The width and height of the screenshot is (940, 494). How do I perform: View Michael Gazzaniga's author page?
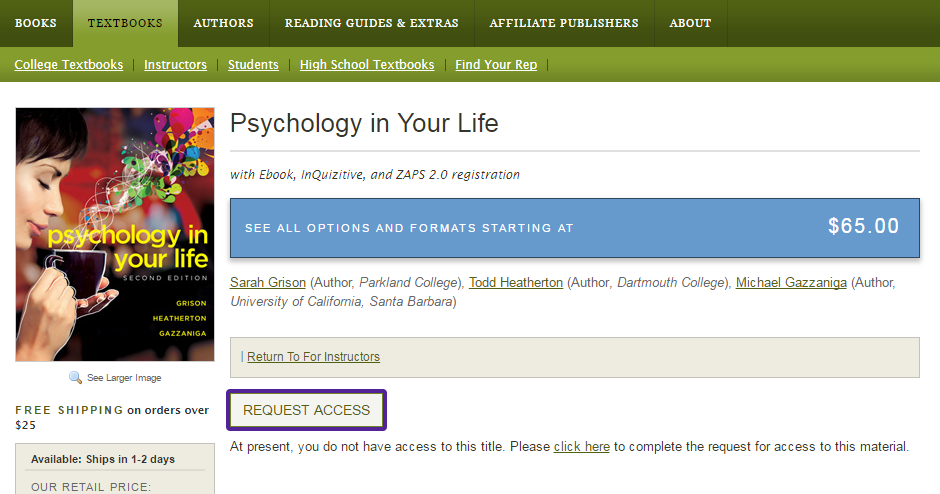(791, 282)
